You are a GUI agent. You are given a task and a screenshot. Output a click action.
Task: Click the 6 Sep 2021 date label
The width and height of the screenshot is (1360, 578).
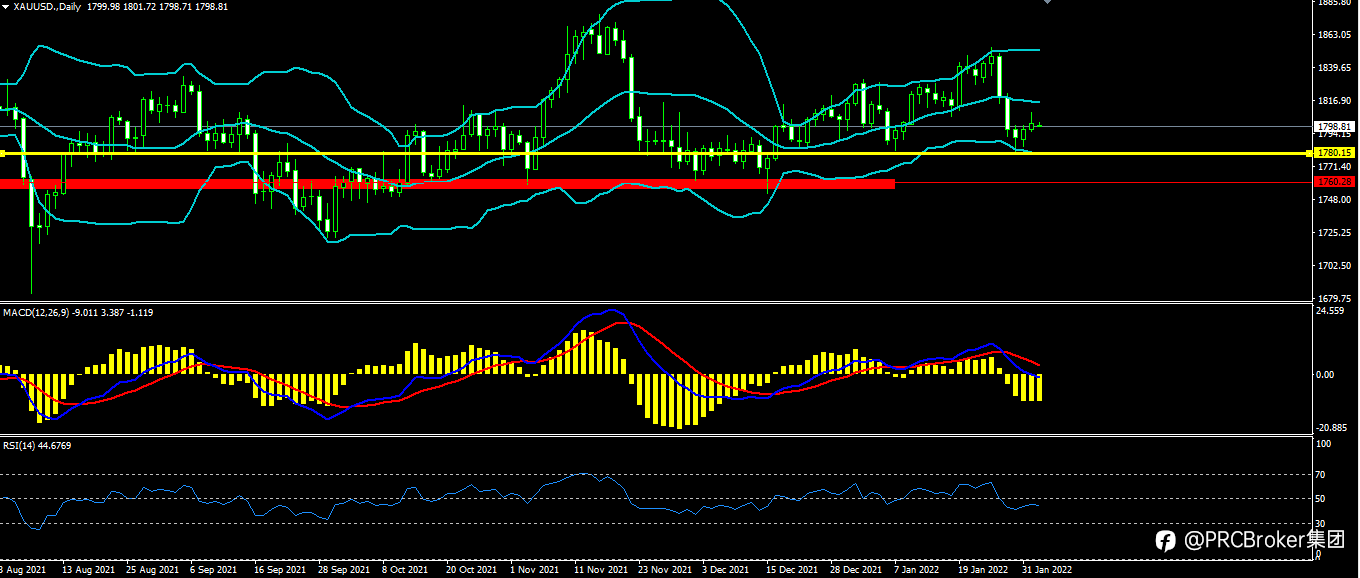pos(213,570)
